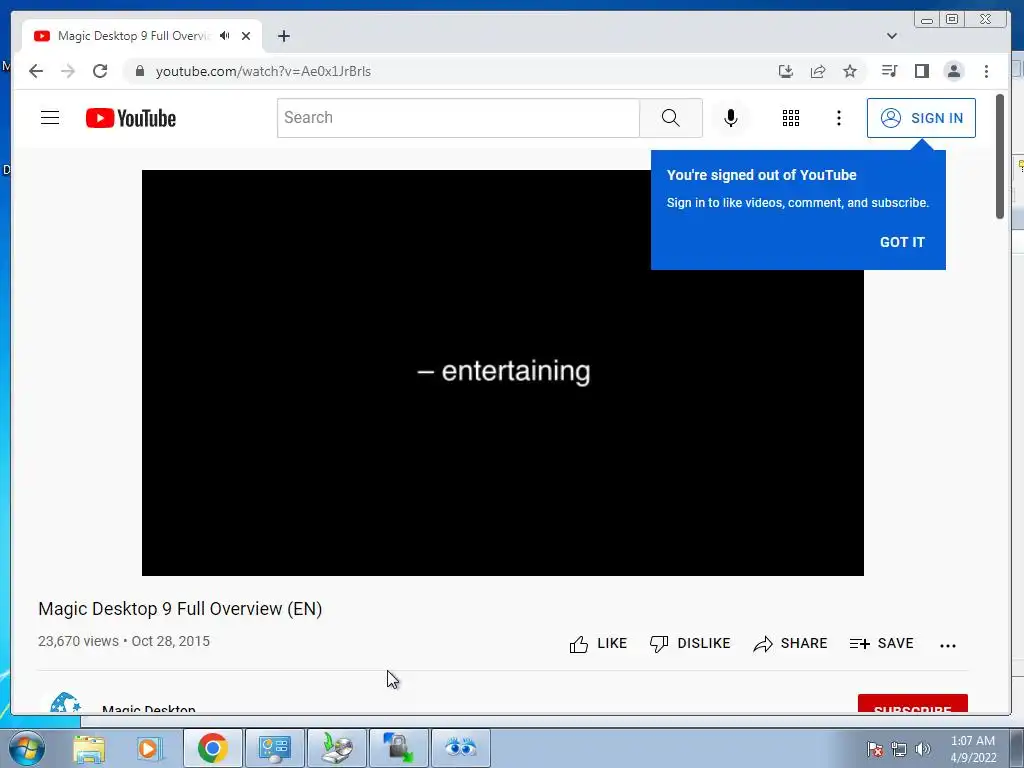The width and height of the screenshot is (1024, 768).
Task: Open Chrome three-dot customize menu
Action: [x=986, y=71]
